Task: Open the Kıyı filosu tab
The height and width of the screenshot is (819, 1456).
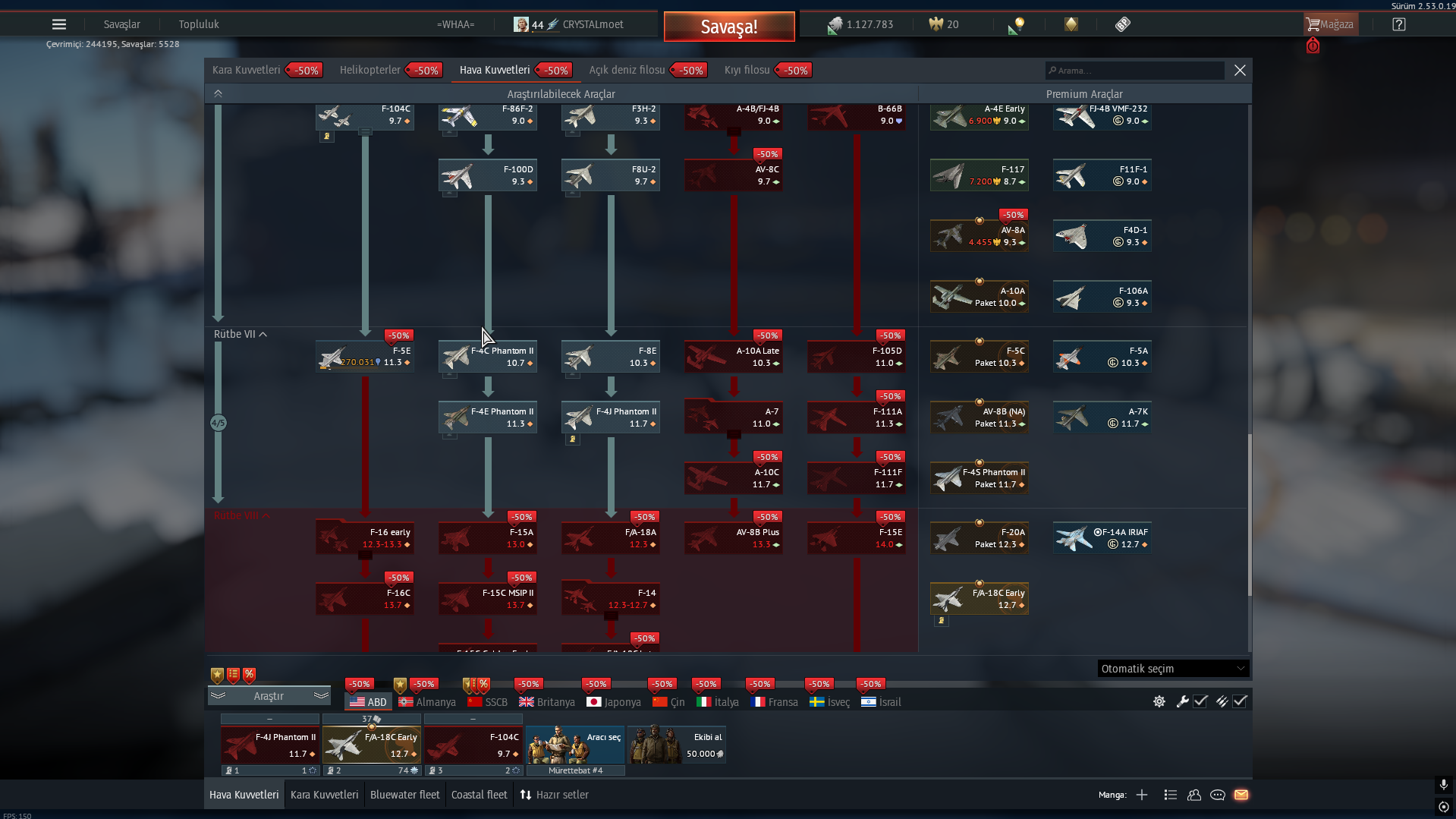Action: pyautogui.click(x=747, y=71)
